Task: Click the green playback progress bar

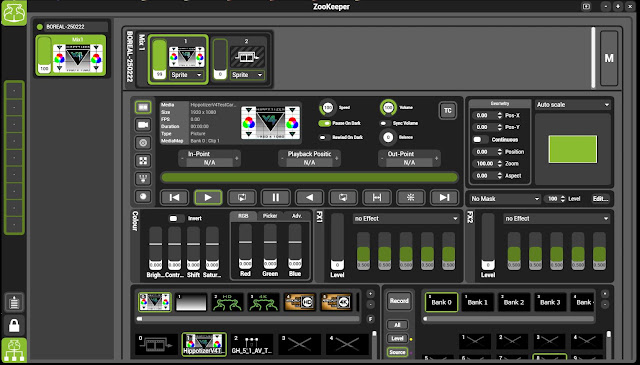Action: (x=309, y=177)
